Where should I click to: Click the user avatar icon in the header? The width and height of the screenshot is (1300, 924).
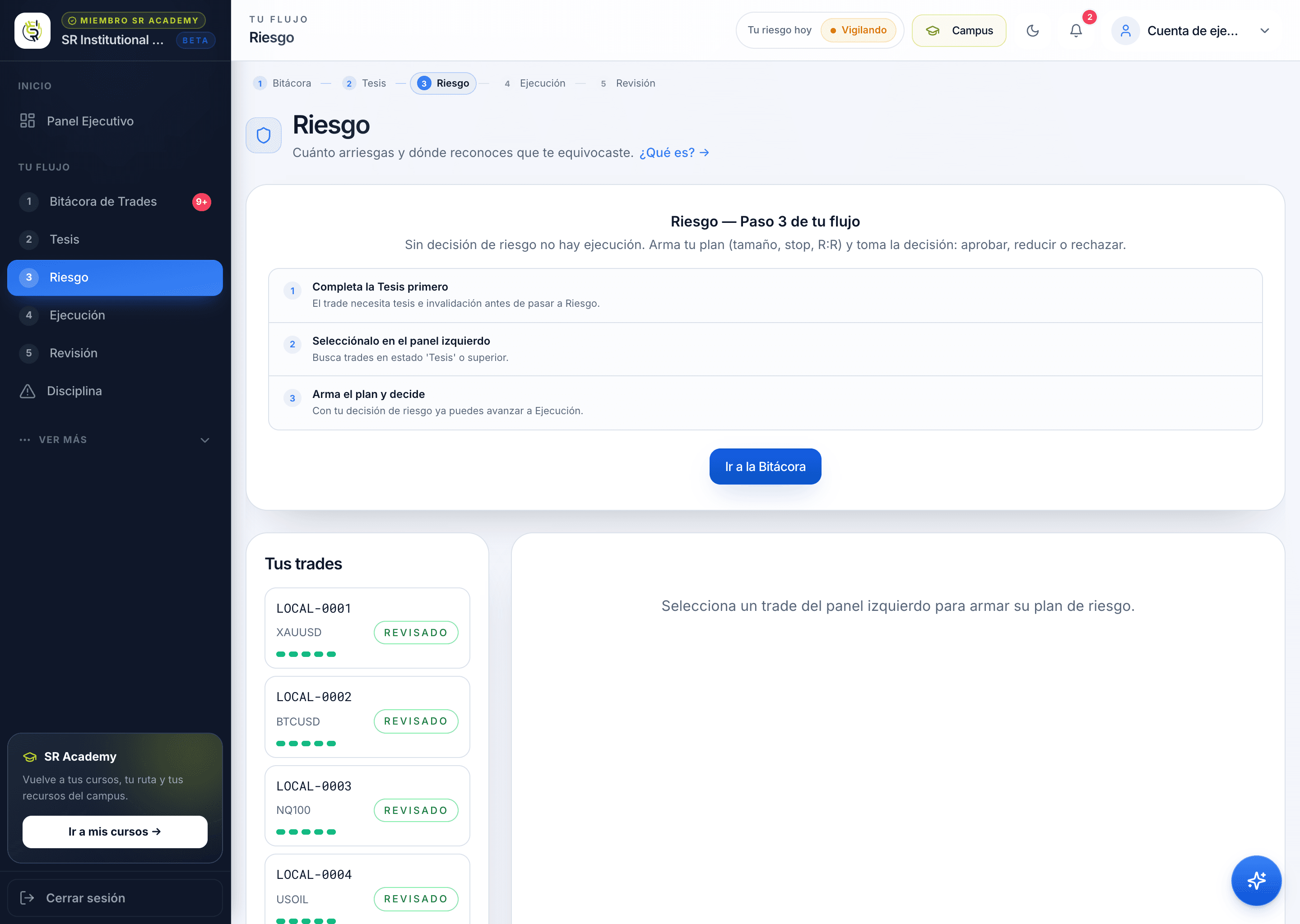click(x=1125, y=31)
